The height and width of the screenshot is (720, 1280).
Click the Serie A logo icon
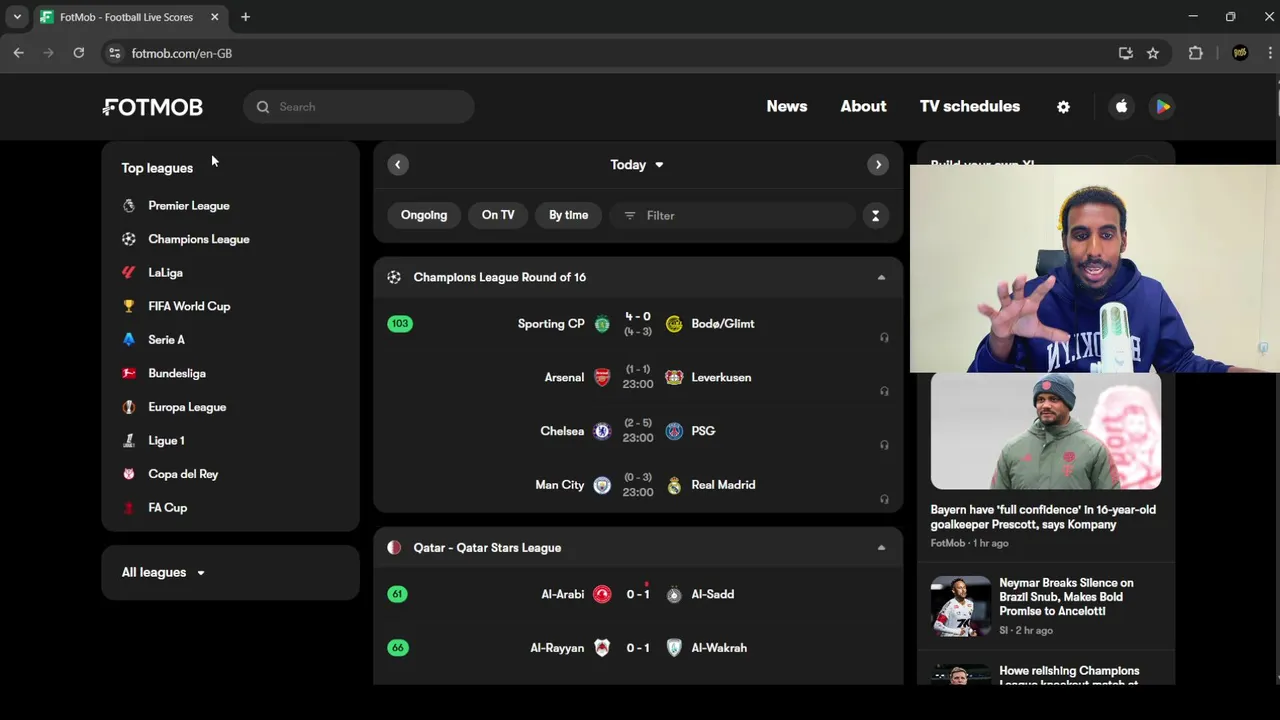pyautogui.click(x=129, y=340)
